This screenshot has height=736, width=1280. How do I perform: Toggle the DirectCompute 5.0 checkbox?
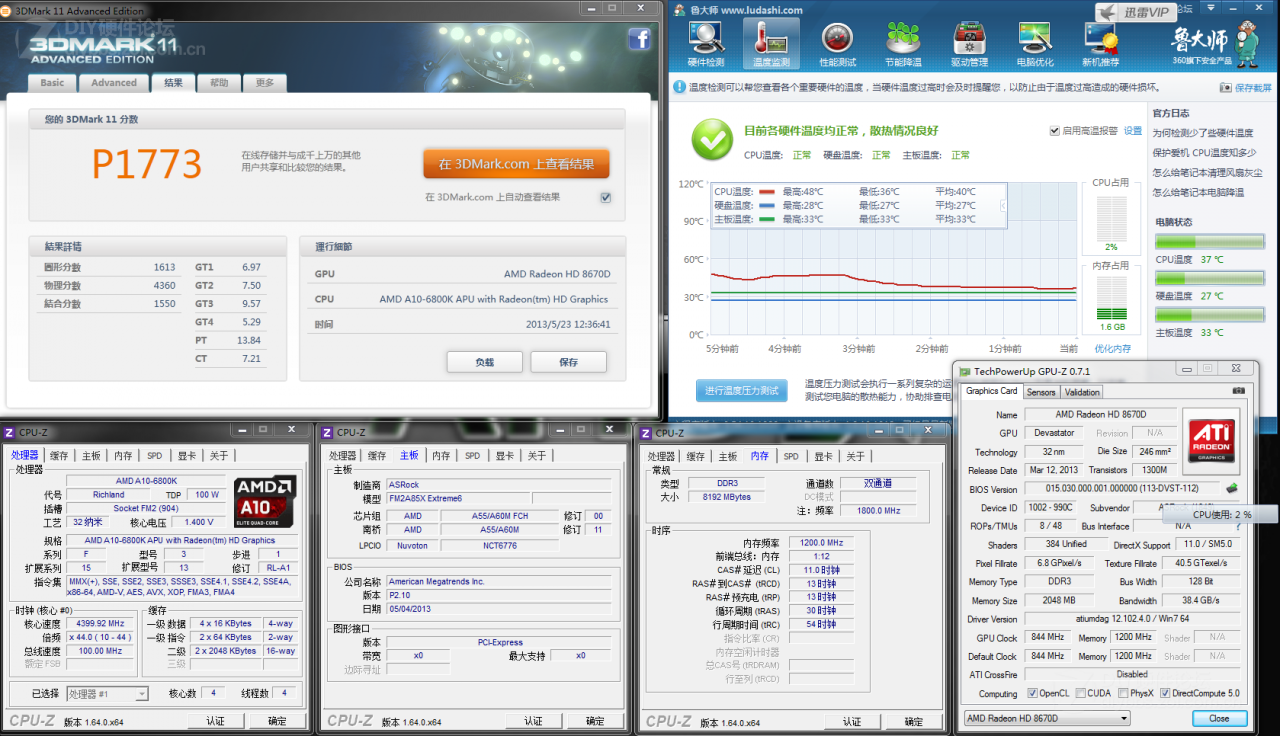(1165, 693)
